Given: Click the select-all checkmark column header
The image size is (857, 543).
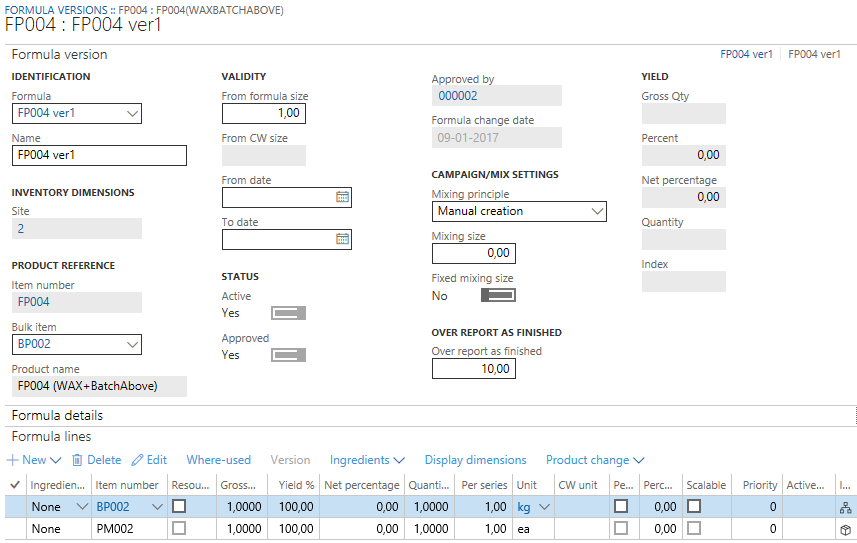Looking at the screenshot, I should pos(15,485).
